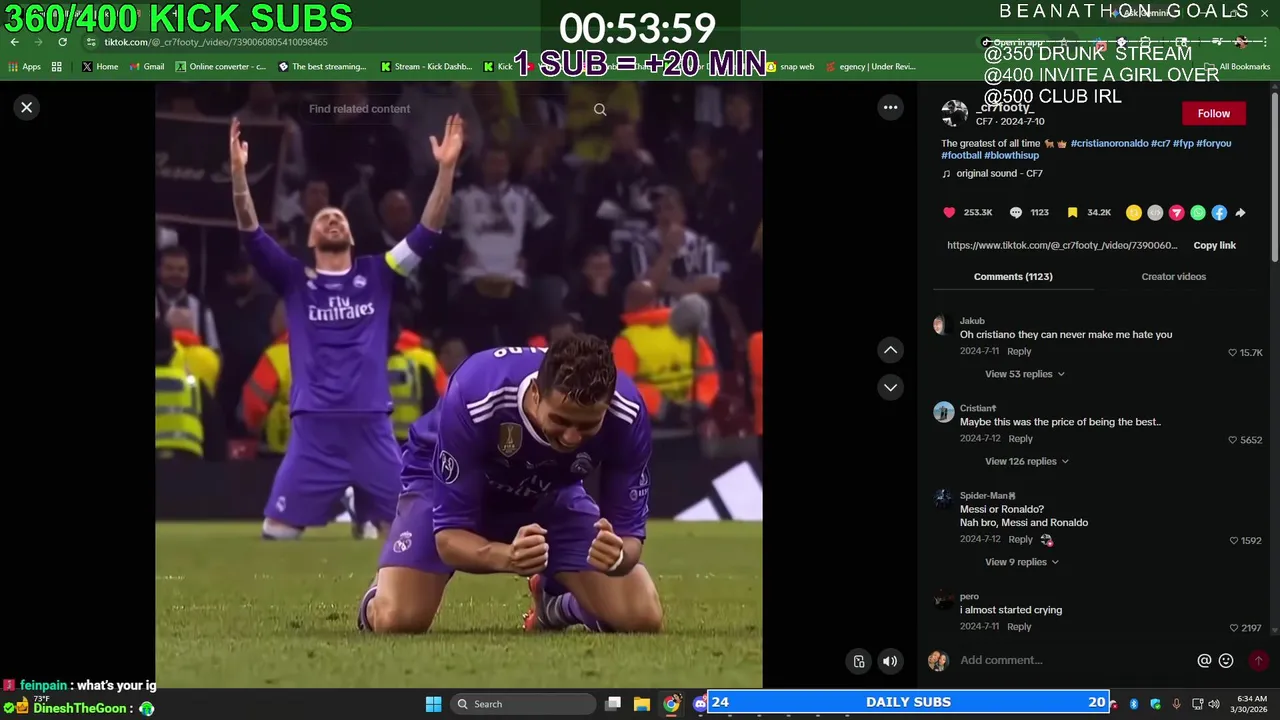Click the browser address bar URL
The height and width of the screenshot is (720, 1280).
click(216, 42)
